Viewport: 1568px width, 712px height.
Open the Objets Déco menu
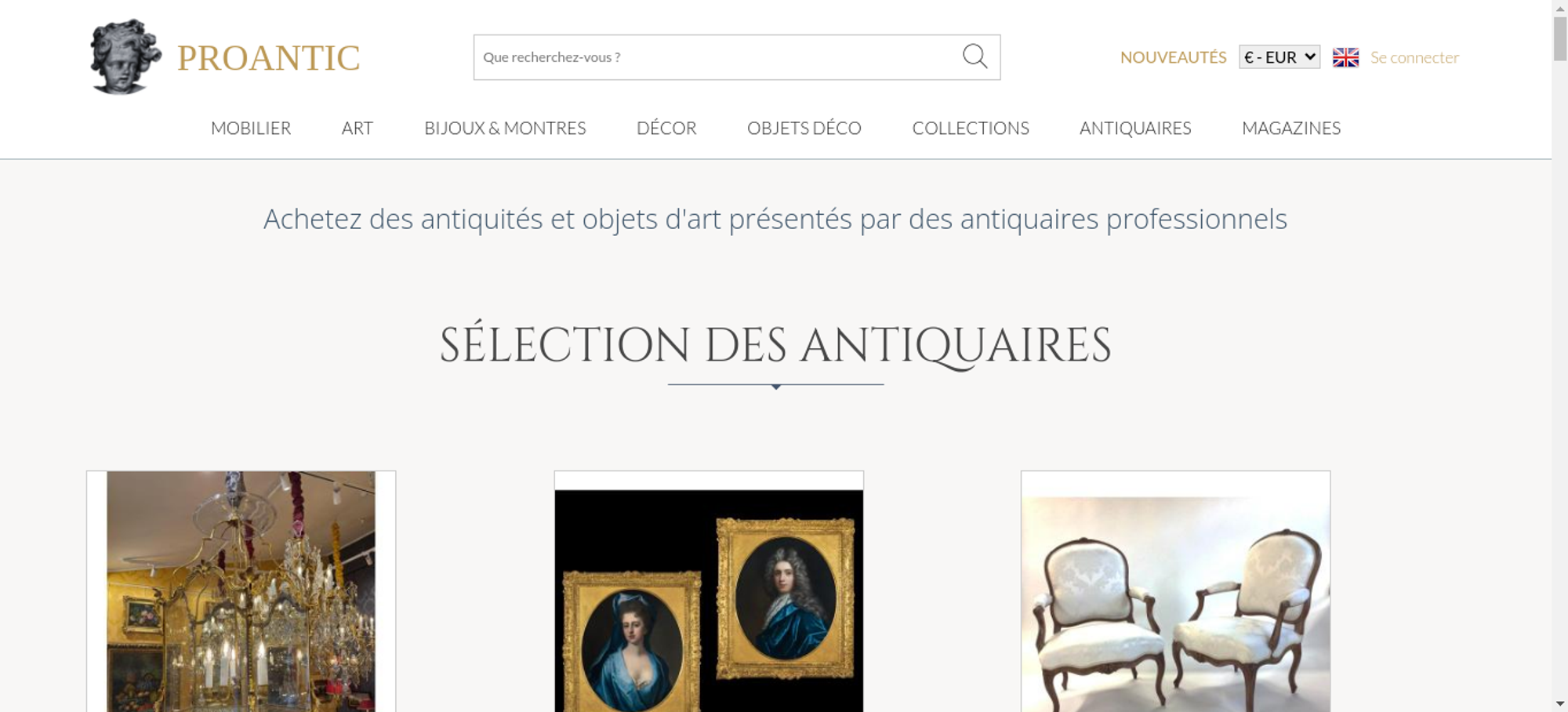[x=804, y=128]
